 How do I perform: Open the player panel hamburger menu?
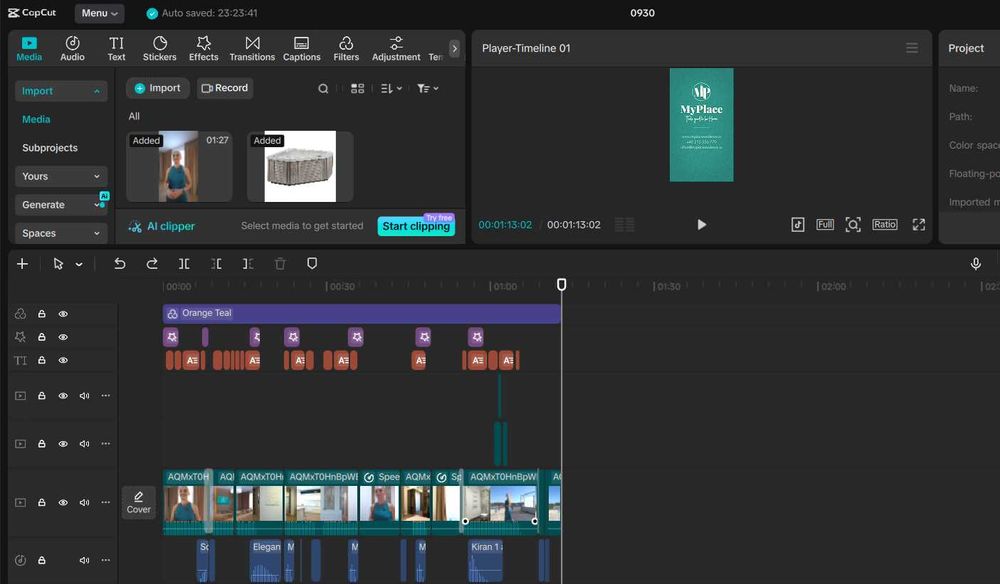pyautogui.click(x=912, y=48)
